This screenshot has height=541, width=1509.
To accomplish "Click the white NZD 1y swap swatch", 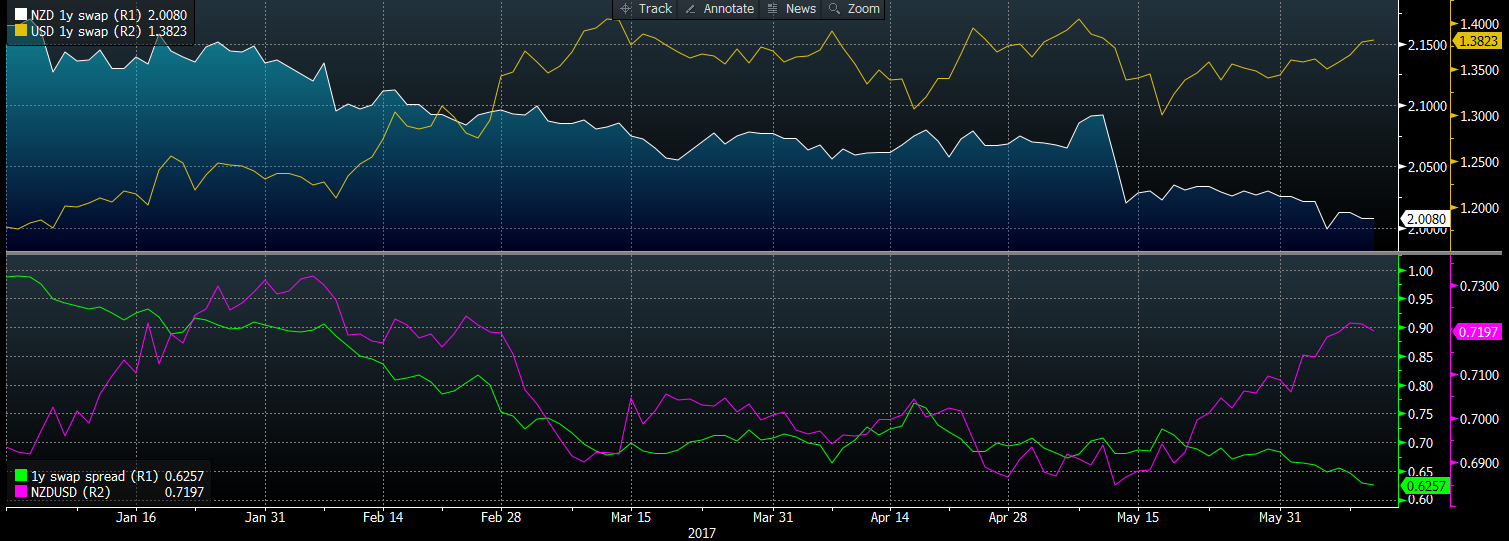I will point(22,16).
